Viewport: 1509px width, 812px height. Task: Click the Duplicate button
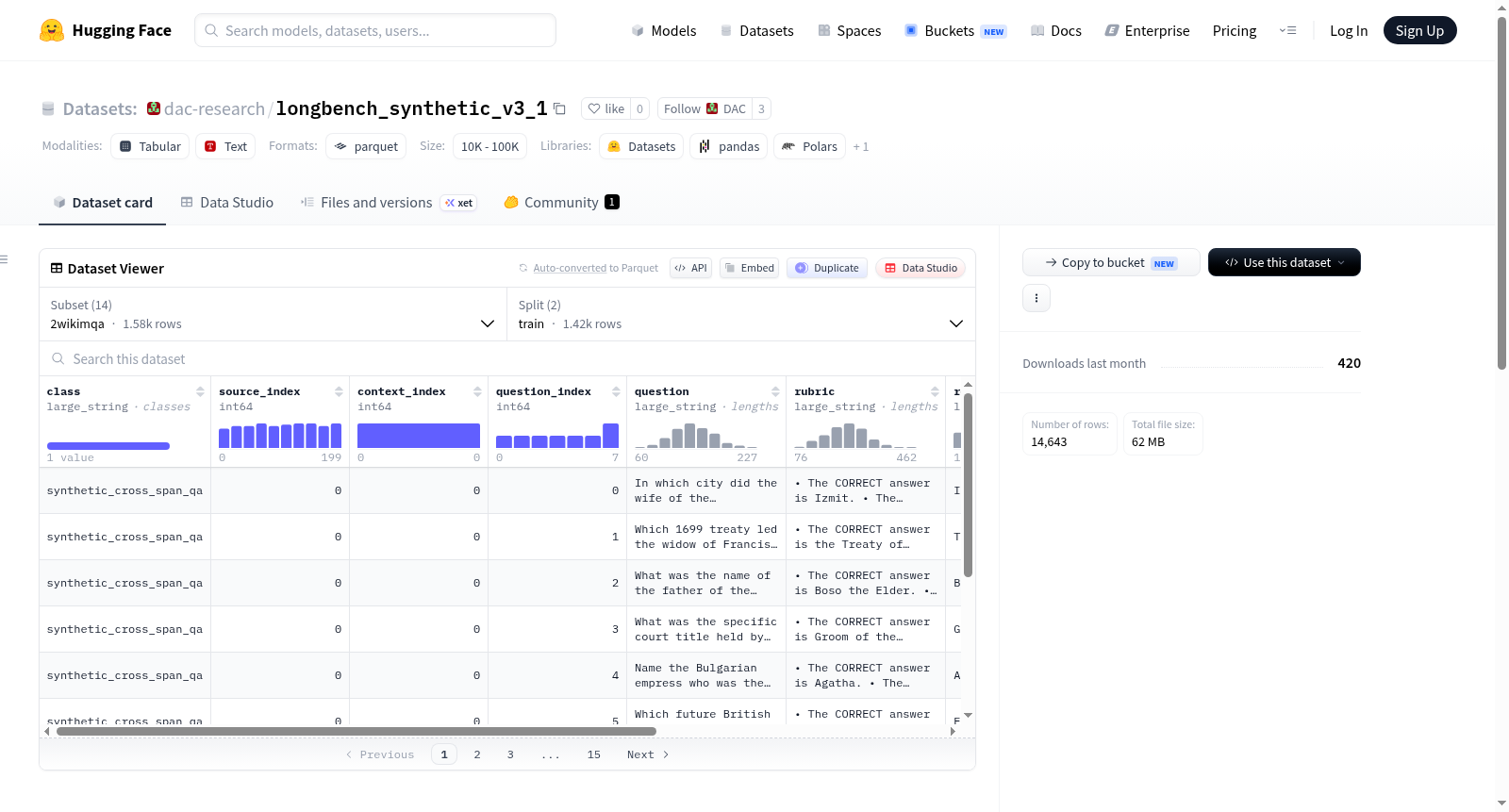827,268
